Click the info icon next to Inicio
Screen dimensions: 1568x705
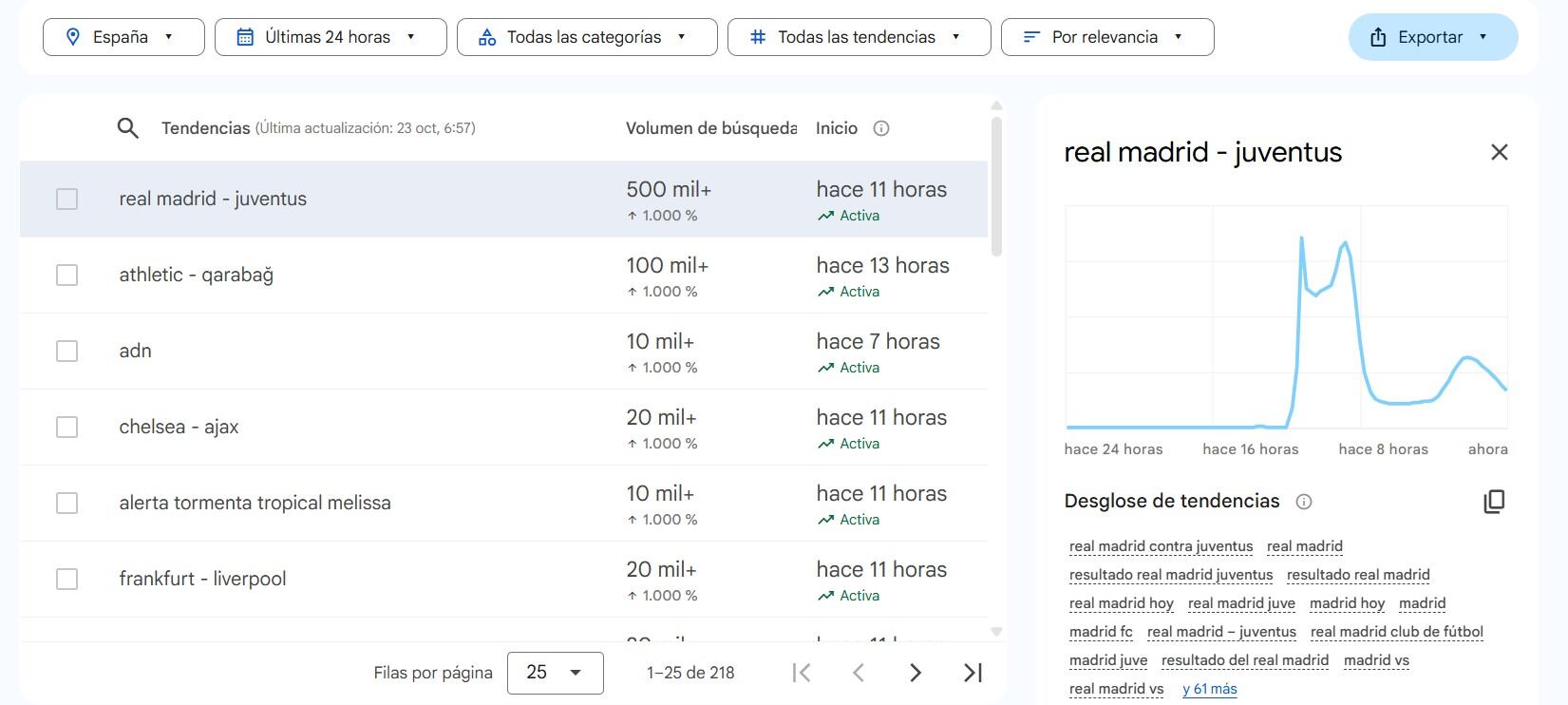[x=881, y=128]
